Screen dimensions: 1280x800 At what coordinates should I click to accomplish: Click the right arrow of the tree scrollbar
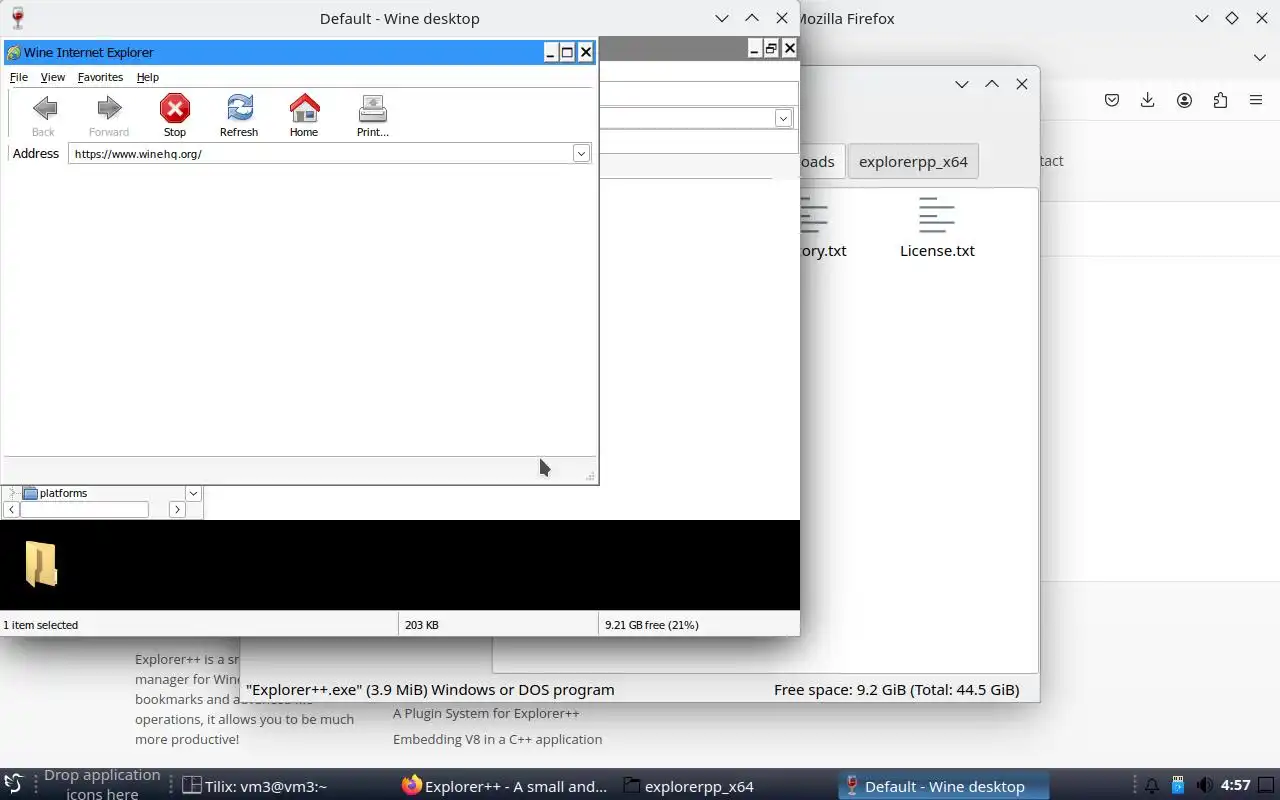(x=177, y=510)
